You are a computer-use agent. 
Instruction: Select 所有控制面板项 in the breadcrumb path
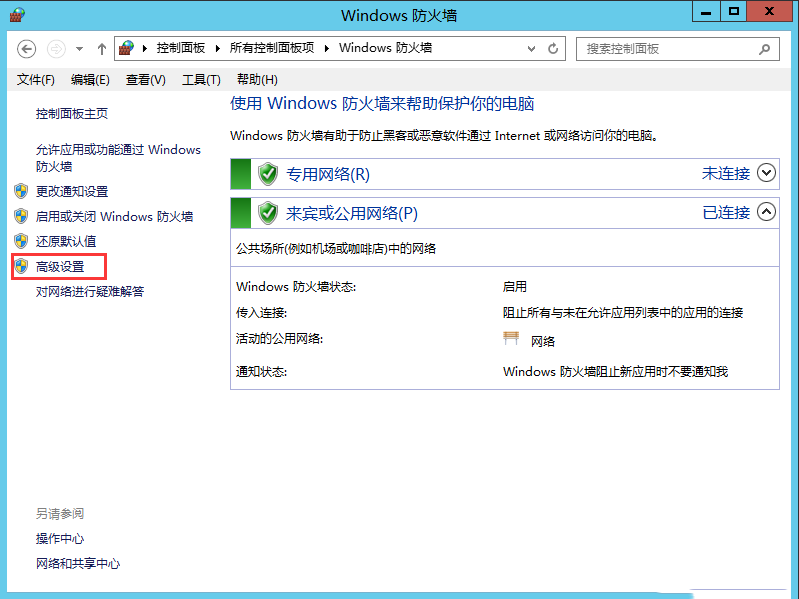(272, 48)
